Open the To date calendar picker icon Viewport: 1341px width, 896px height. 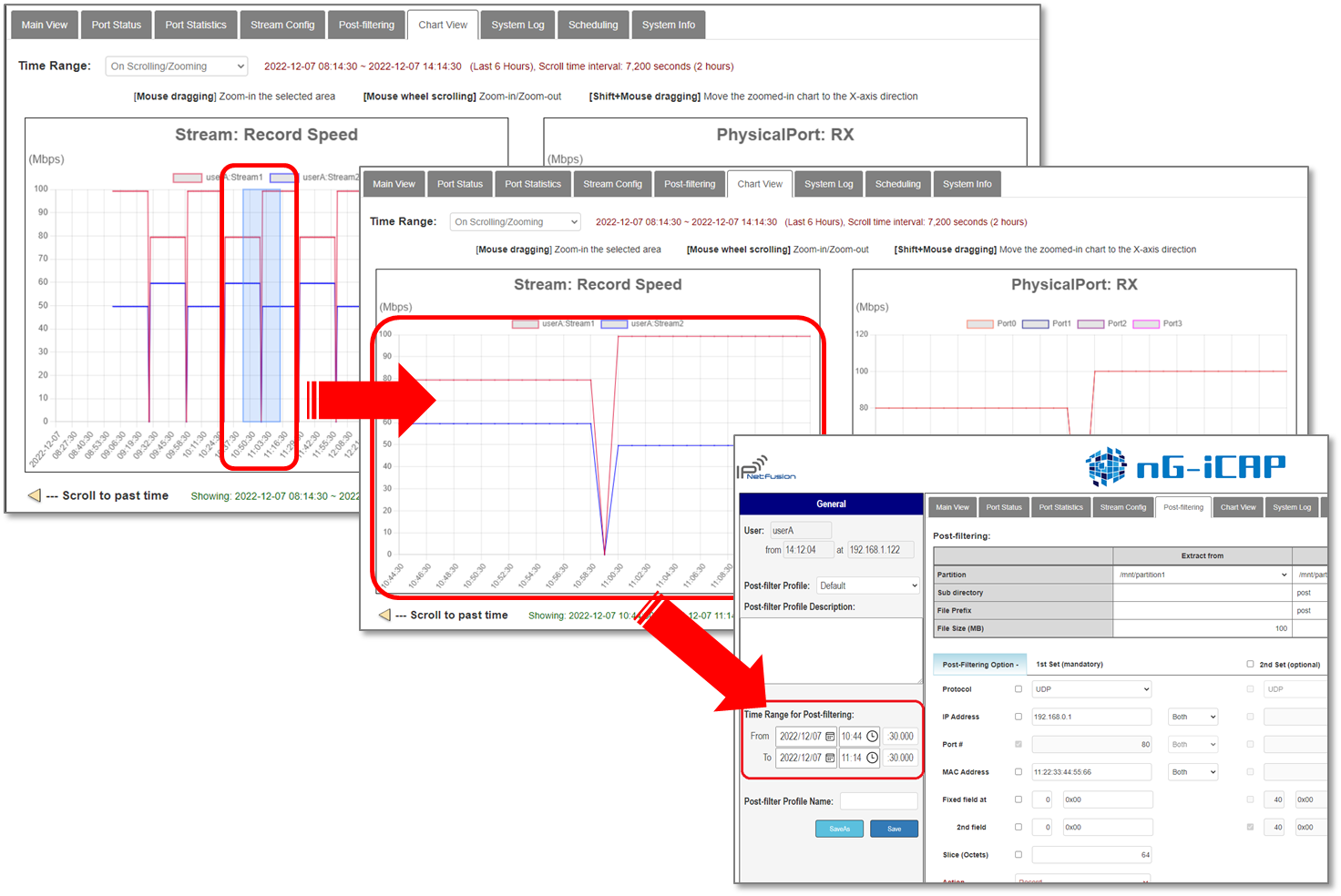[830, 758]
